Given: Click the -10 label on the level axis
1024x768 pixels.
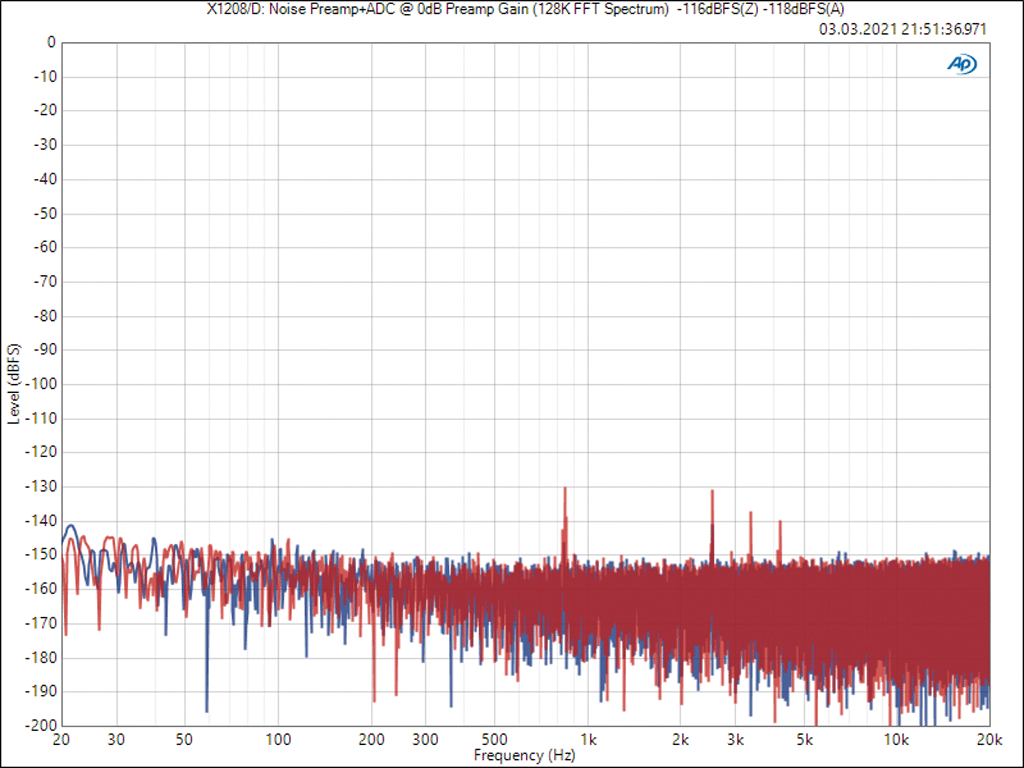Looking at the screenshot, I should 46,76.
